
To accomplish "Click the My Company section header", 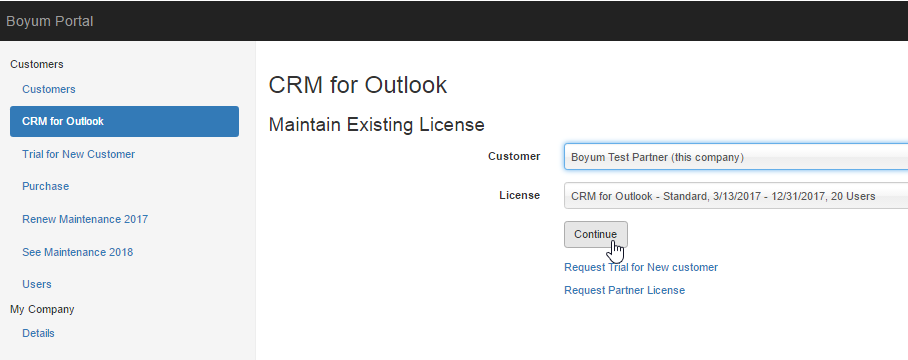I will tap(42, 309).
